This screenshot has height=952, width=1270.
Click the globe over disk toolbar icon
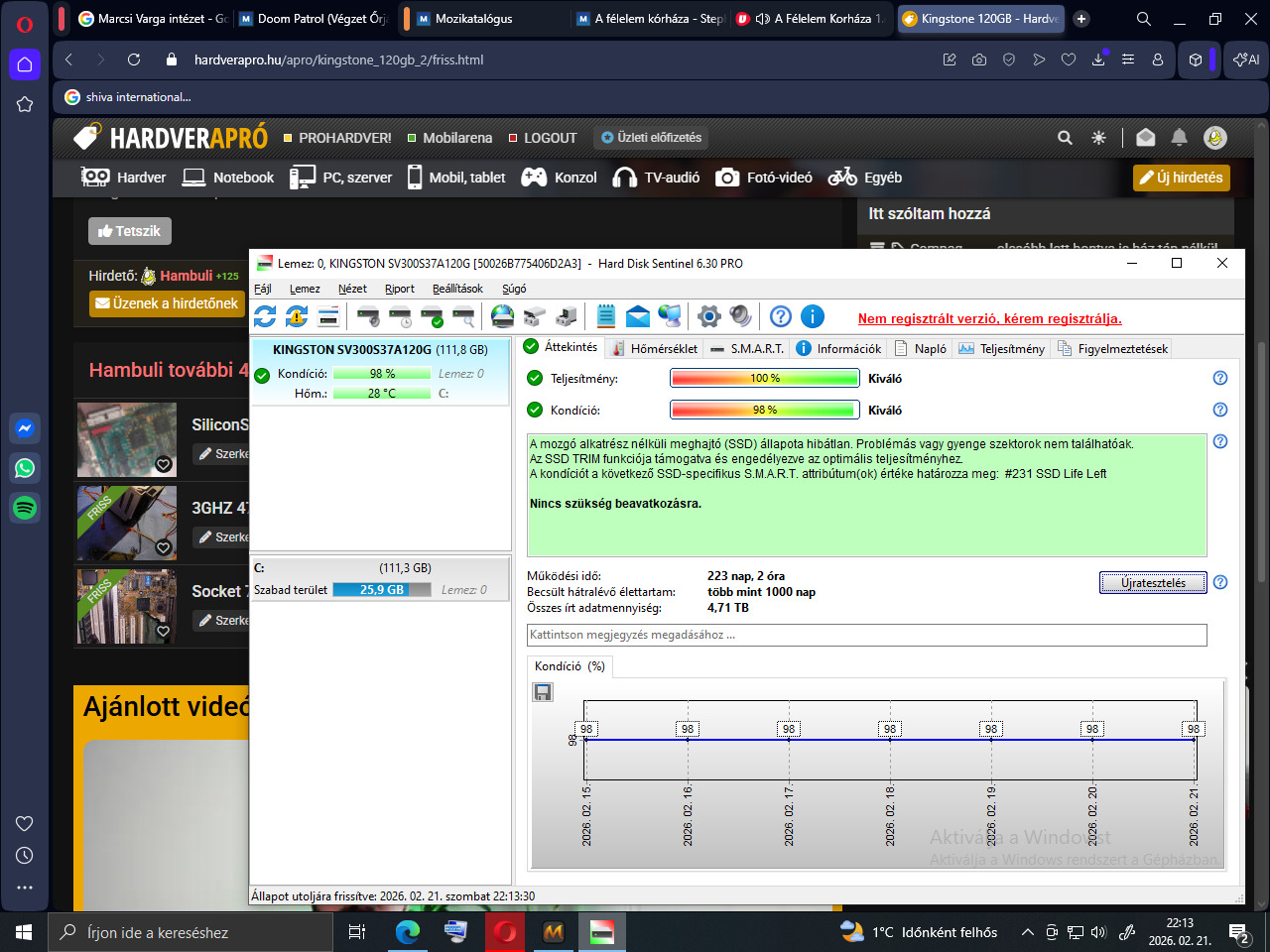503,316
